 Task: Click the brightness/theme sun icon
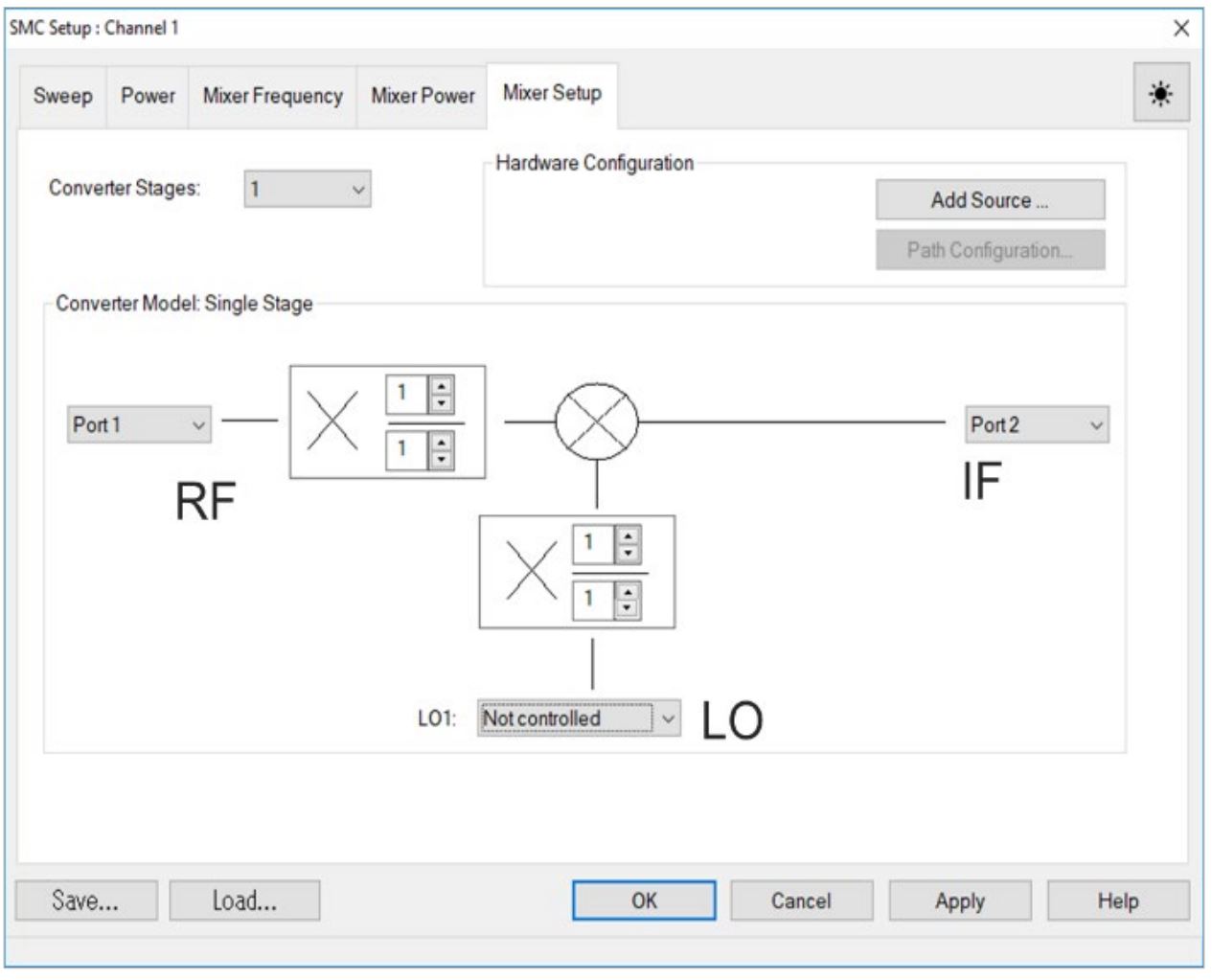(1163, 93)
